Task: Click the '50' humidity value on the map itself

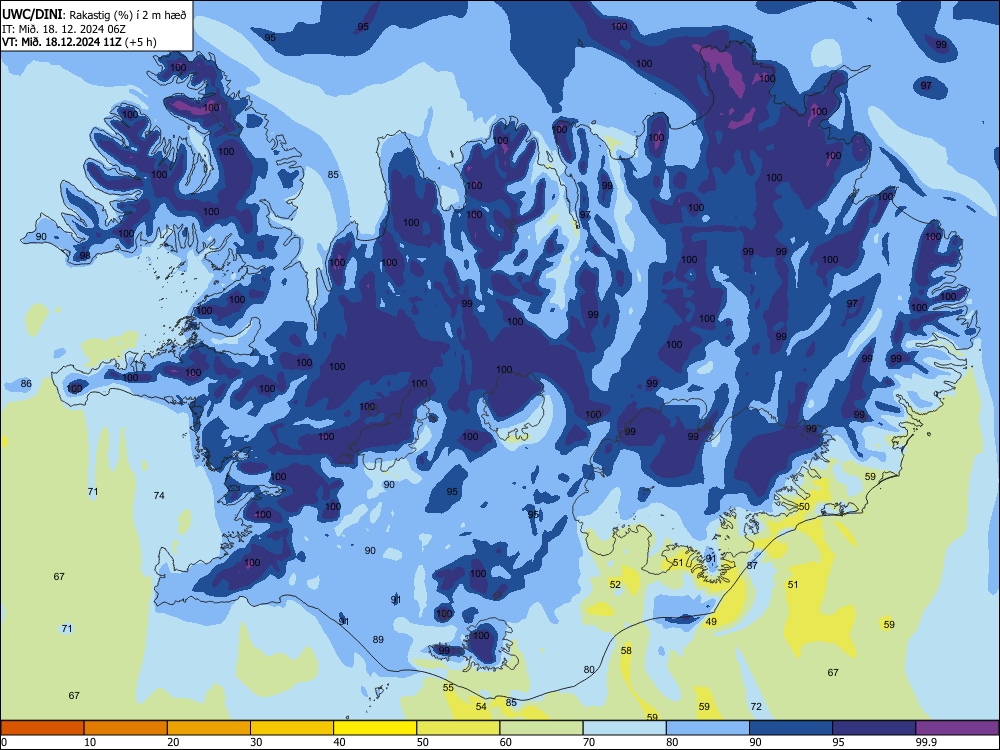Action: click(804, 506)
